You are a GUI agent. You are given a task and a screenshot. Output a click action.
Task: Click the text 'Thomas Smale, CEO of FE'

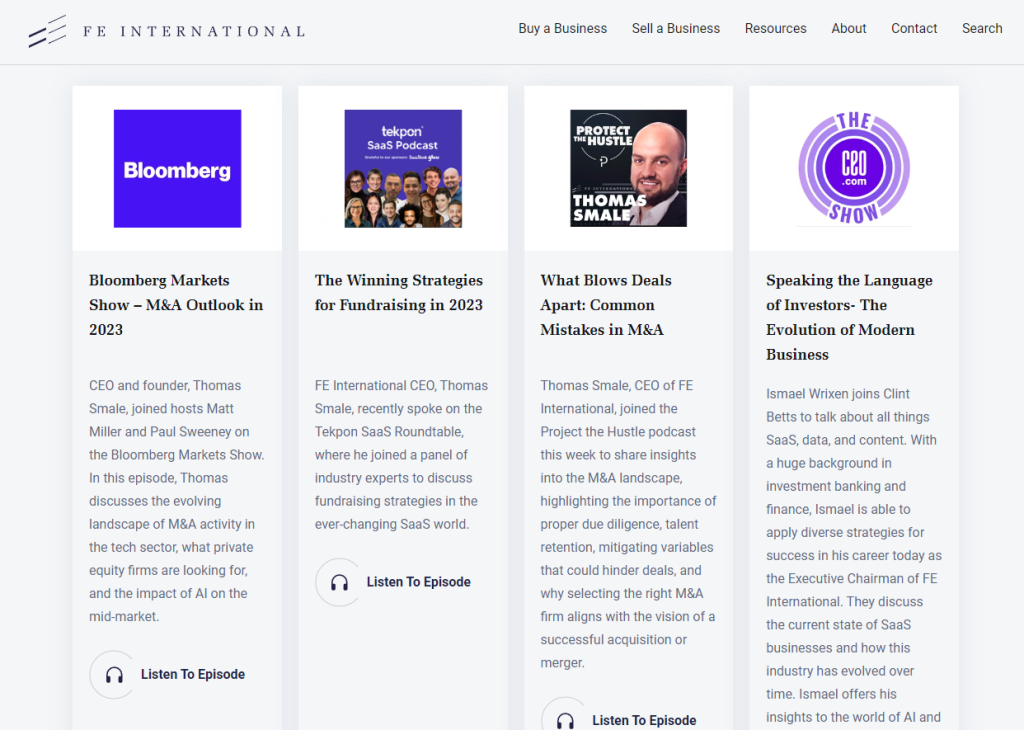(x=616, y=386)
